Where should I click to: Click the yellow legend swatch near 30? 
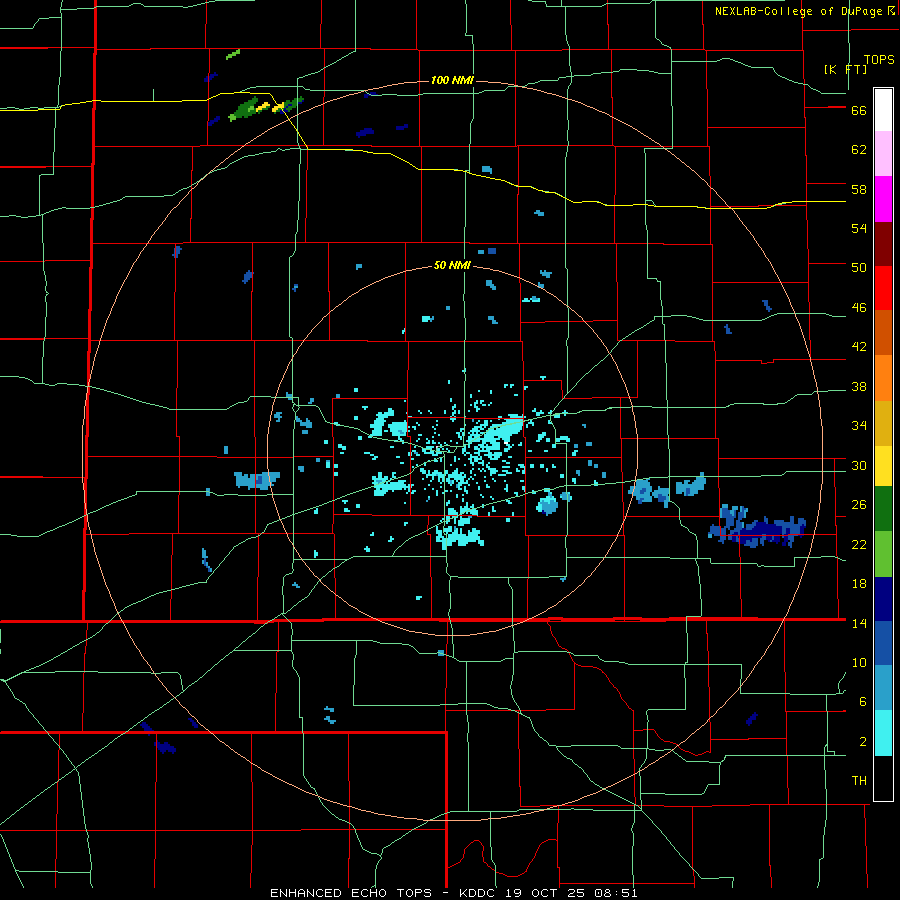tap(883, 466)
